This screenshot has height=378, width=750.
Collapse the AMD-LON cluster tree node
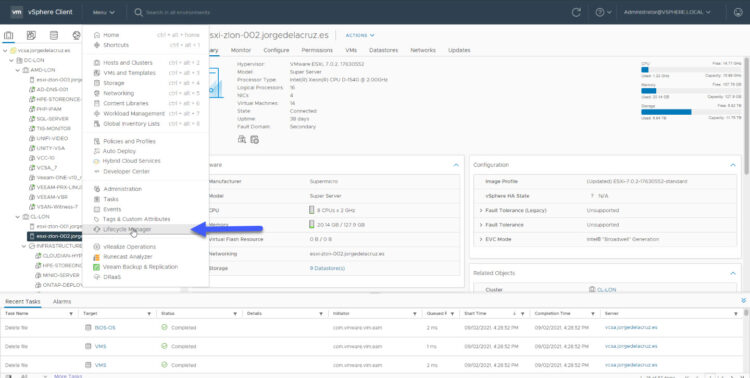(18, 70)
